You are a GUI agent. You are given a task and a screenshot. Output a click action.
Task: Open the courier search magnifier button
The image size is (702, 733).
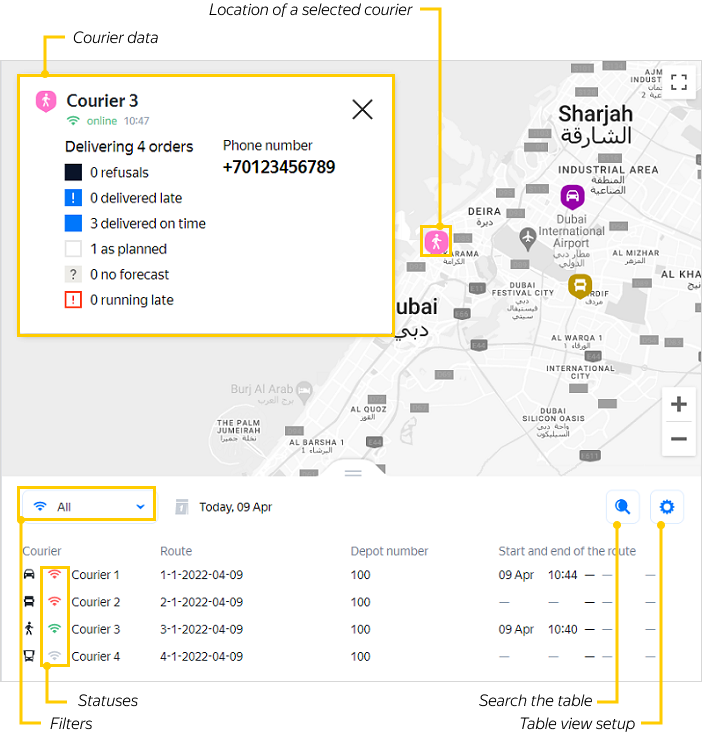pyautogui.click(x=623, y=507)
